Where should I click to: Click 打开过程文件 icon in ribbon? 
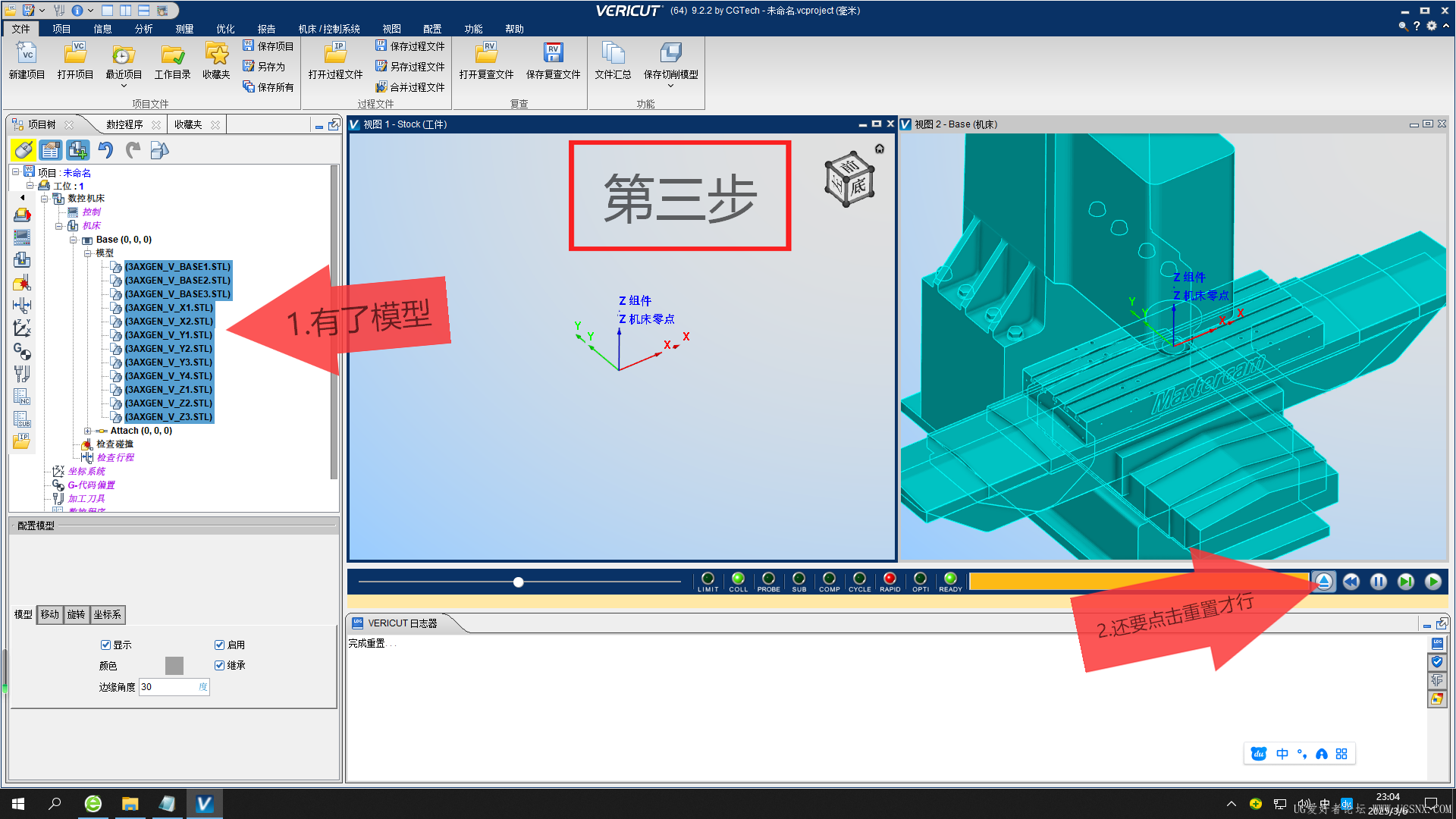click(x=335, y=55)
